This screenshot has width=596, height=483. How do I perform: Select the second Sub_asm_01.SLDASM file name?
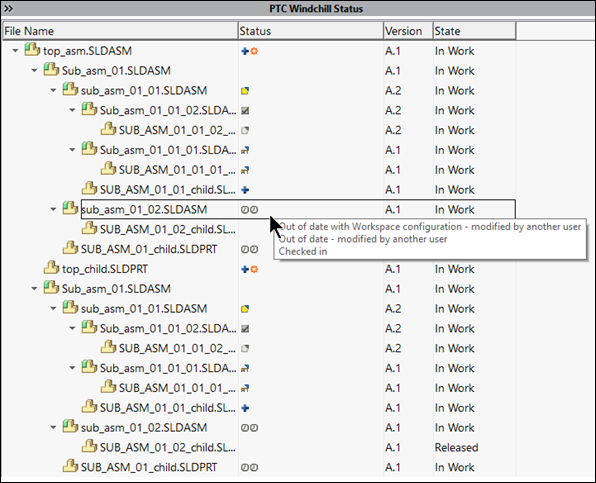tap(116, 289)
